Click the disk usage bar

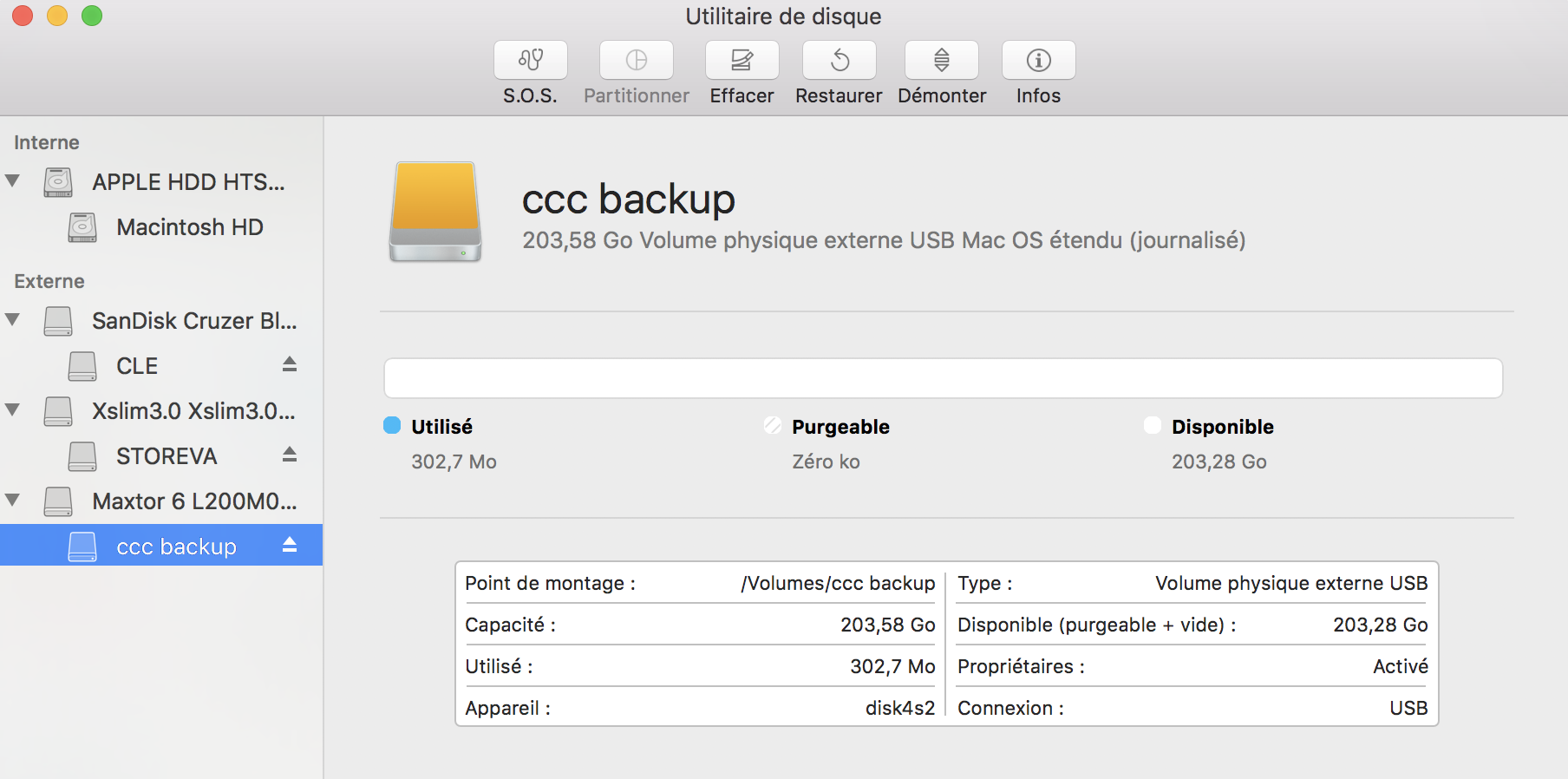click(x=943, y=378)
